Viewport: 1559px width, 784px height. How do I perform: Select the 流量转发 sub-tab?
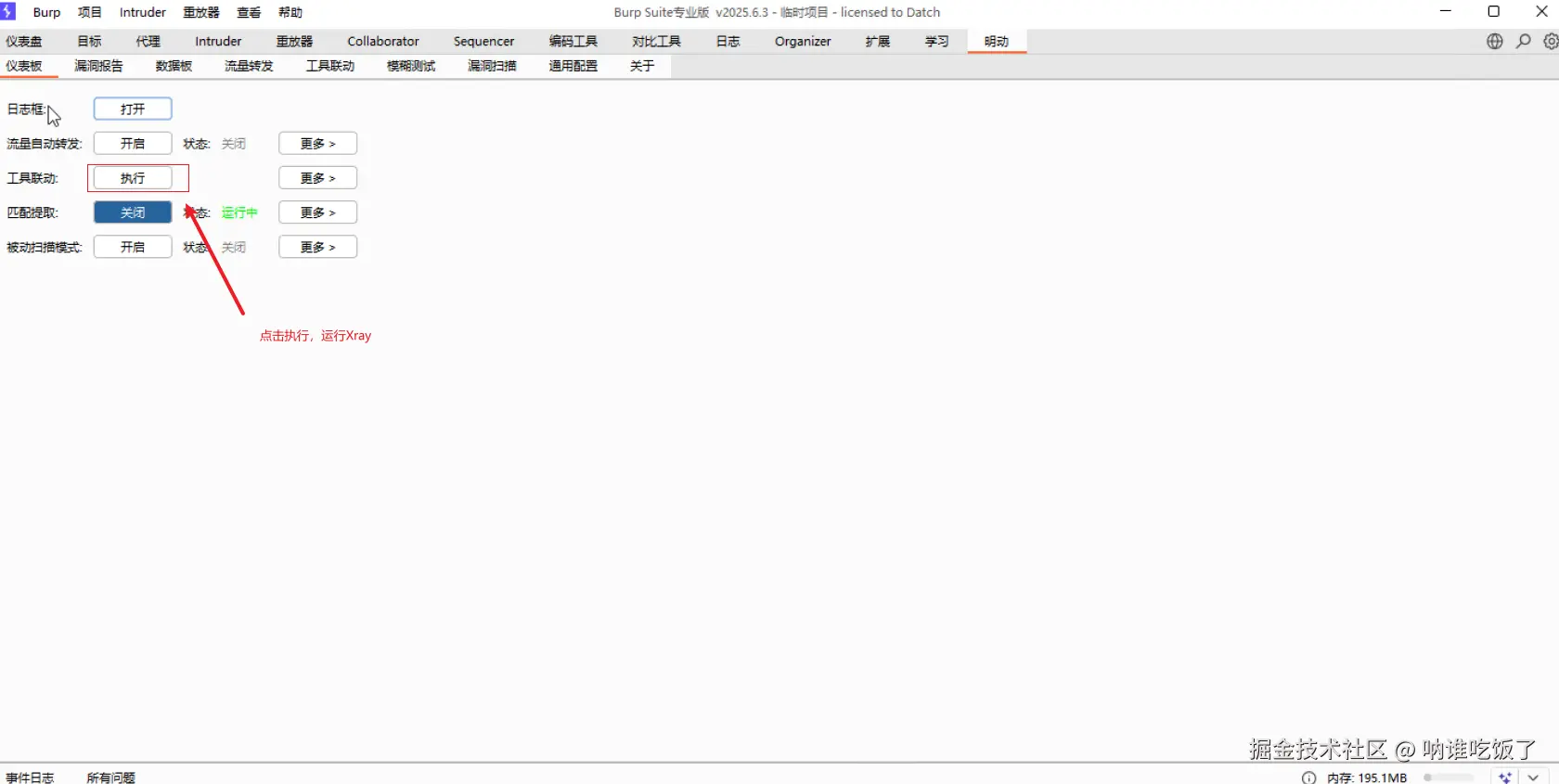(249, 66)
